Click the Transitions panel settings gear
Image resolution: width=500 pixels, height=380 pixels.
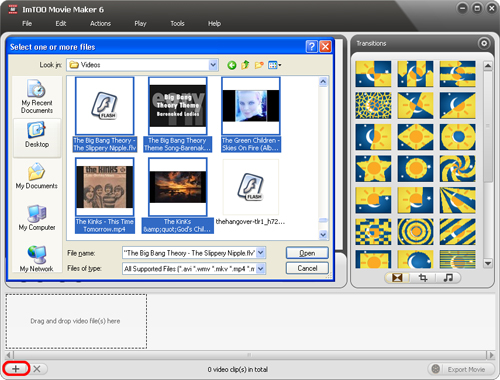pos(484,43)
